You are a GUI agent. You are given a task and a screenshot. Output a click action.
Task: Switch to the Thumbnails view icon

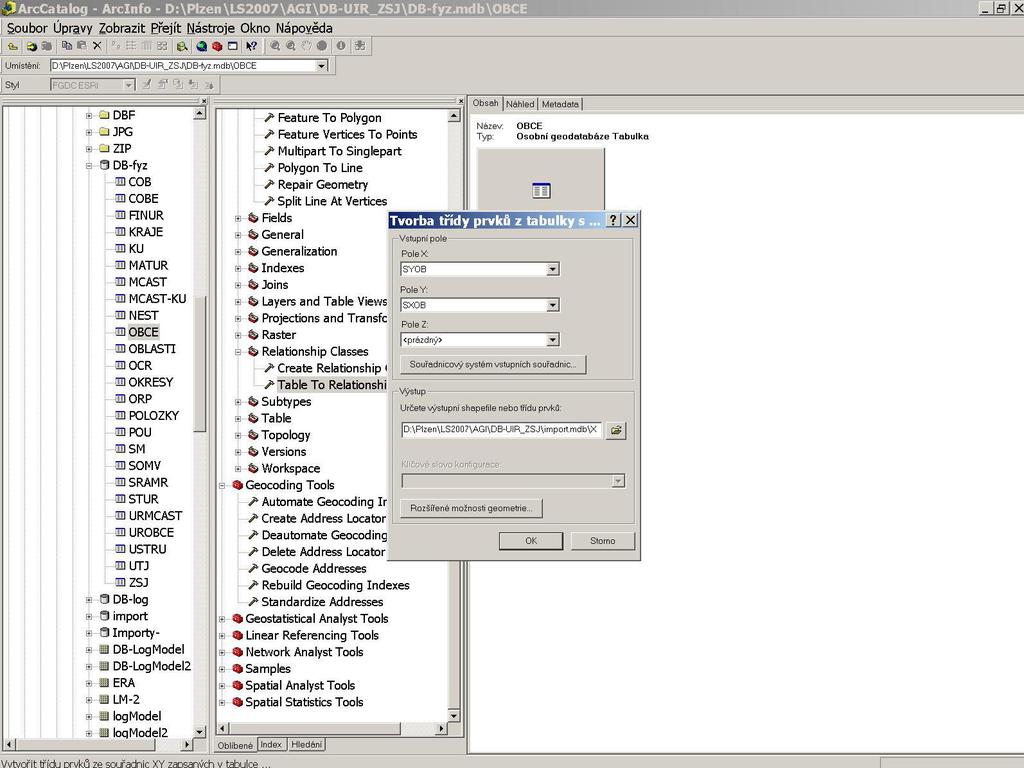[x=162, y=46]
